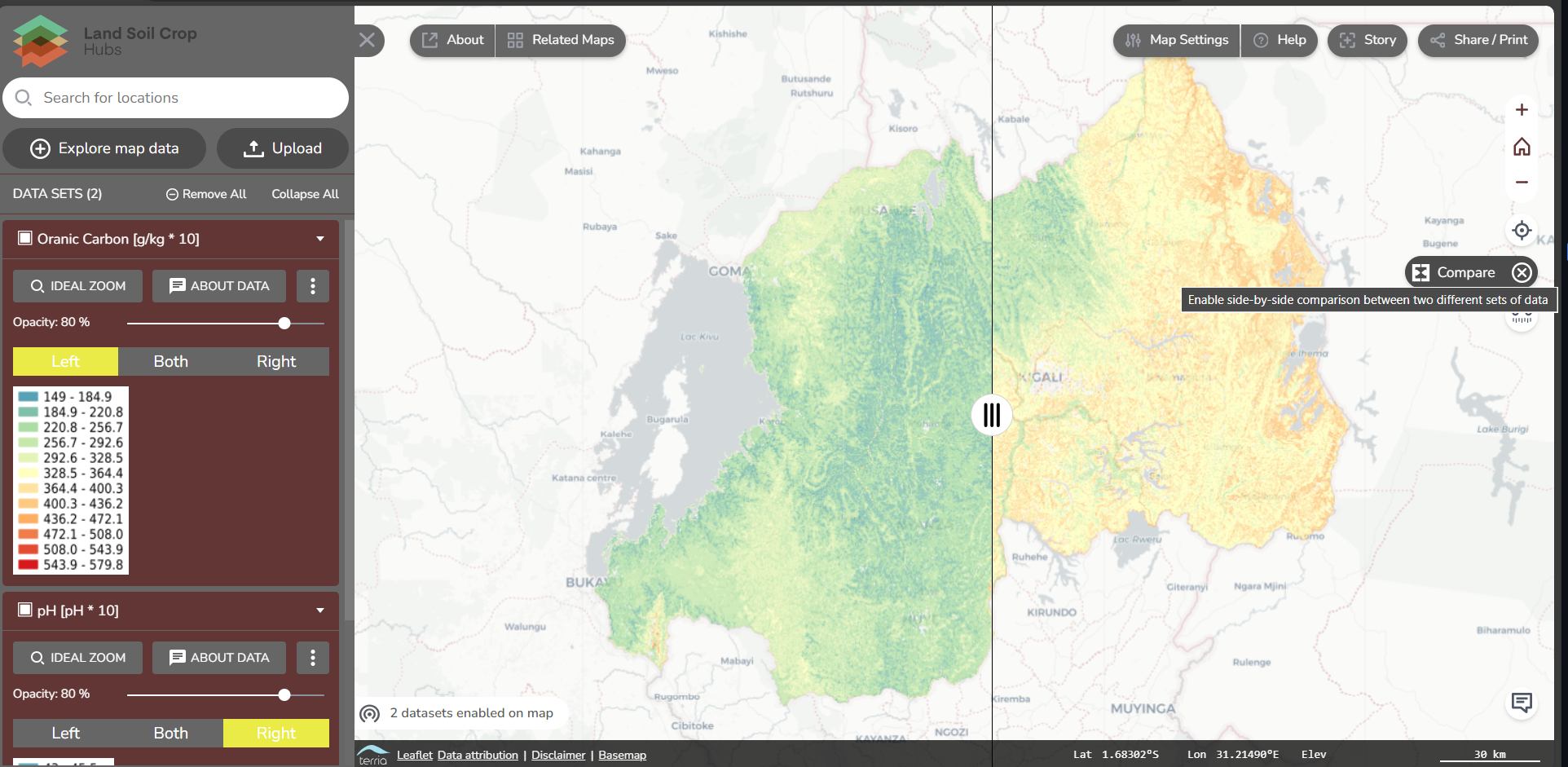Collapse All datasets in workbench

(x=305, y=194)
